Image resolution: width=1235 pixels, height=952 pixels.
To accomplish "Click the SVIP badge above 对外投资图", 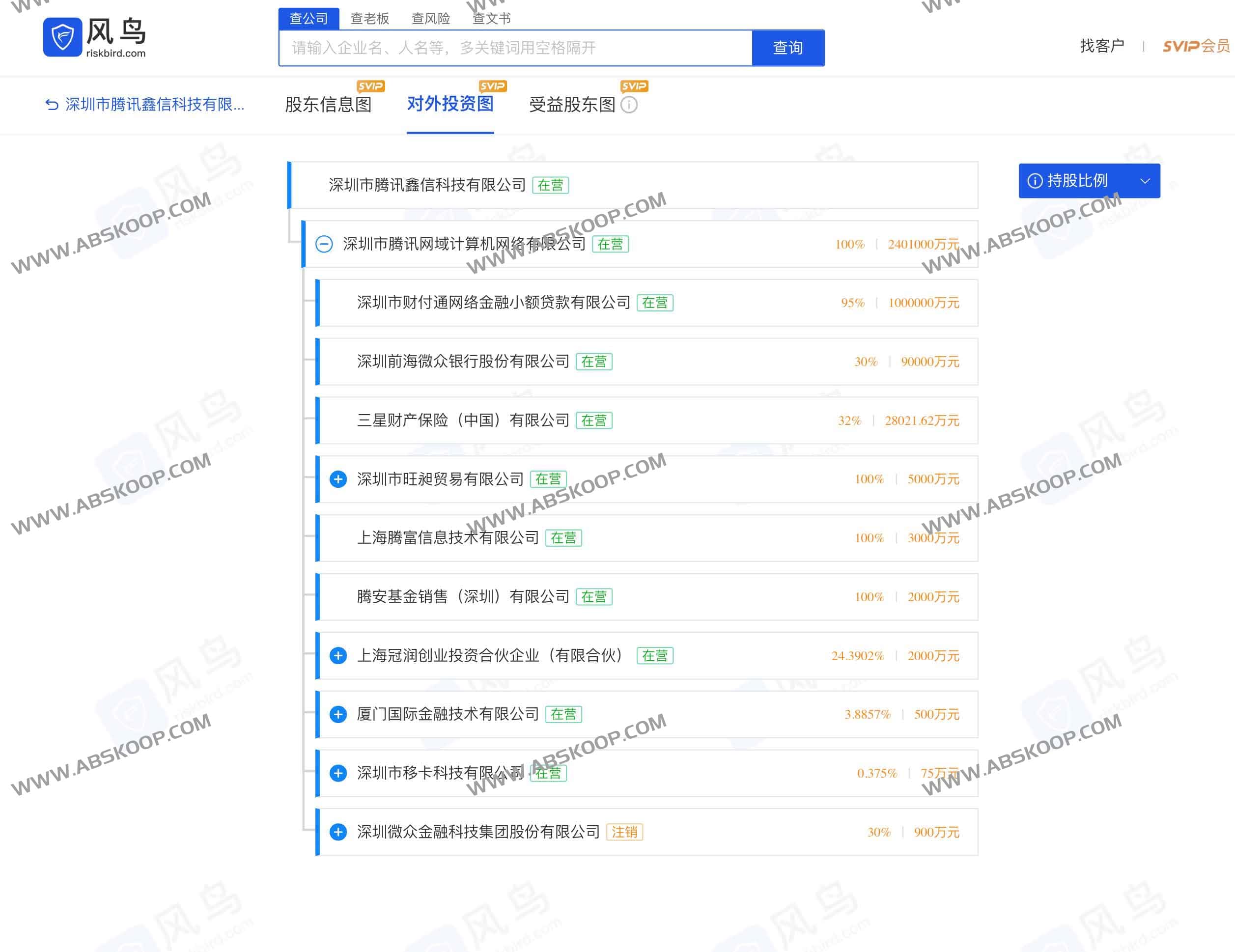I will point(493,86).
